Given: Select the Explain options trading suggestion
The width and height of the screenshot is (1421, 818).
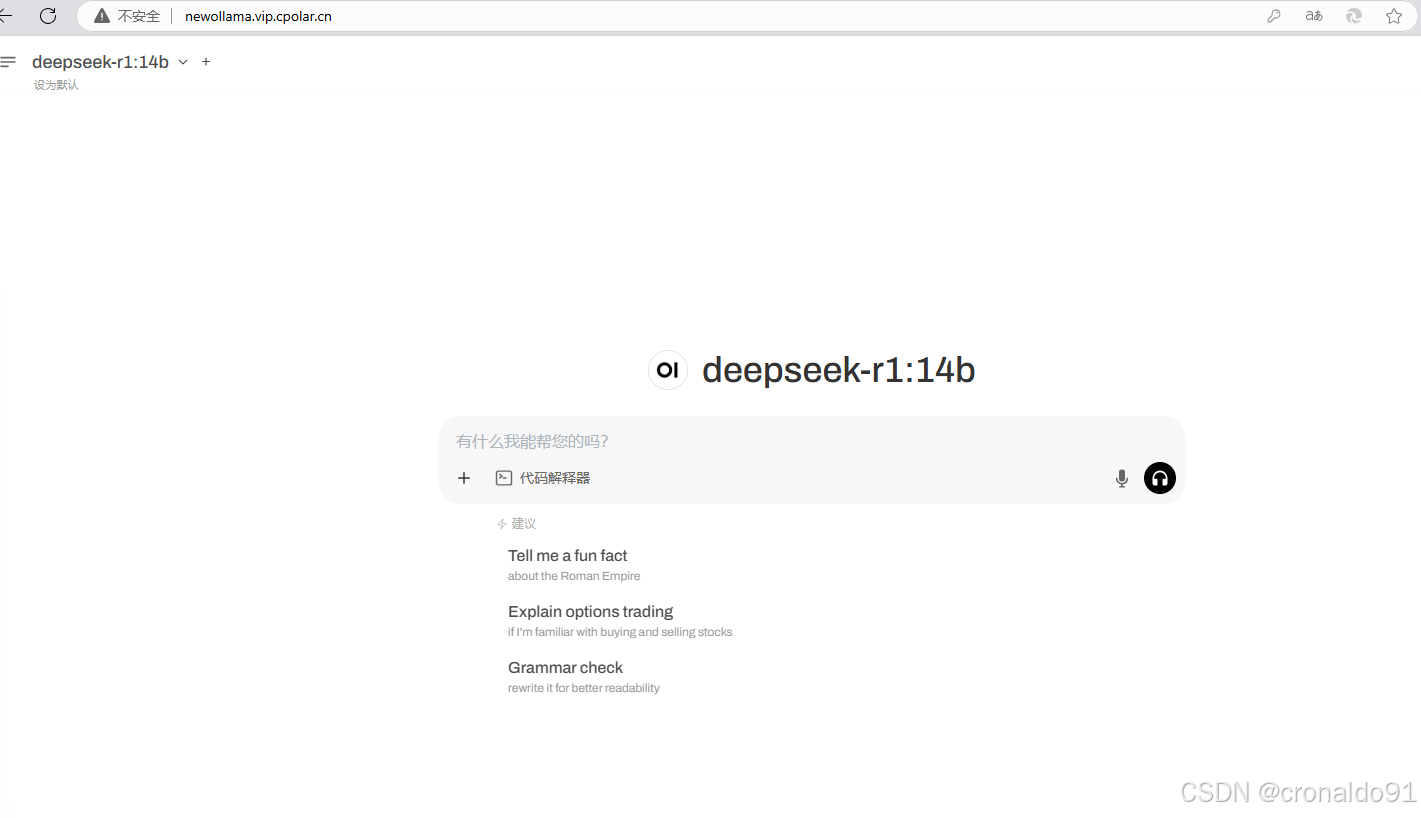Looking at the screenshot, I should (x=590, y=612).
